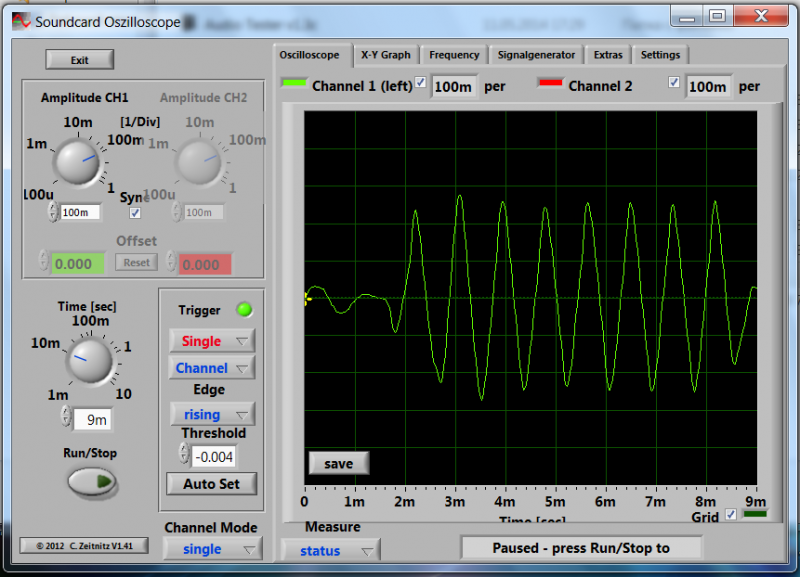
Task: Click the red Channel 2 color swatch
Action: (551, 83)
